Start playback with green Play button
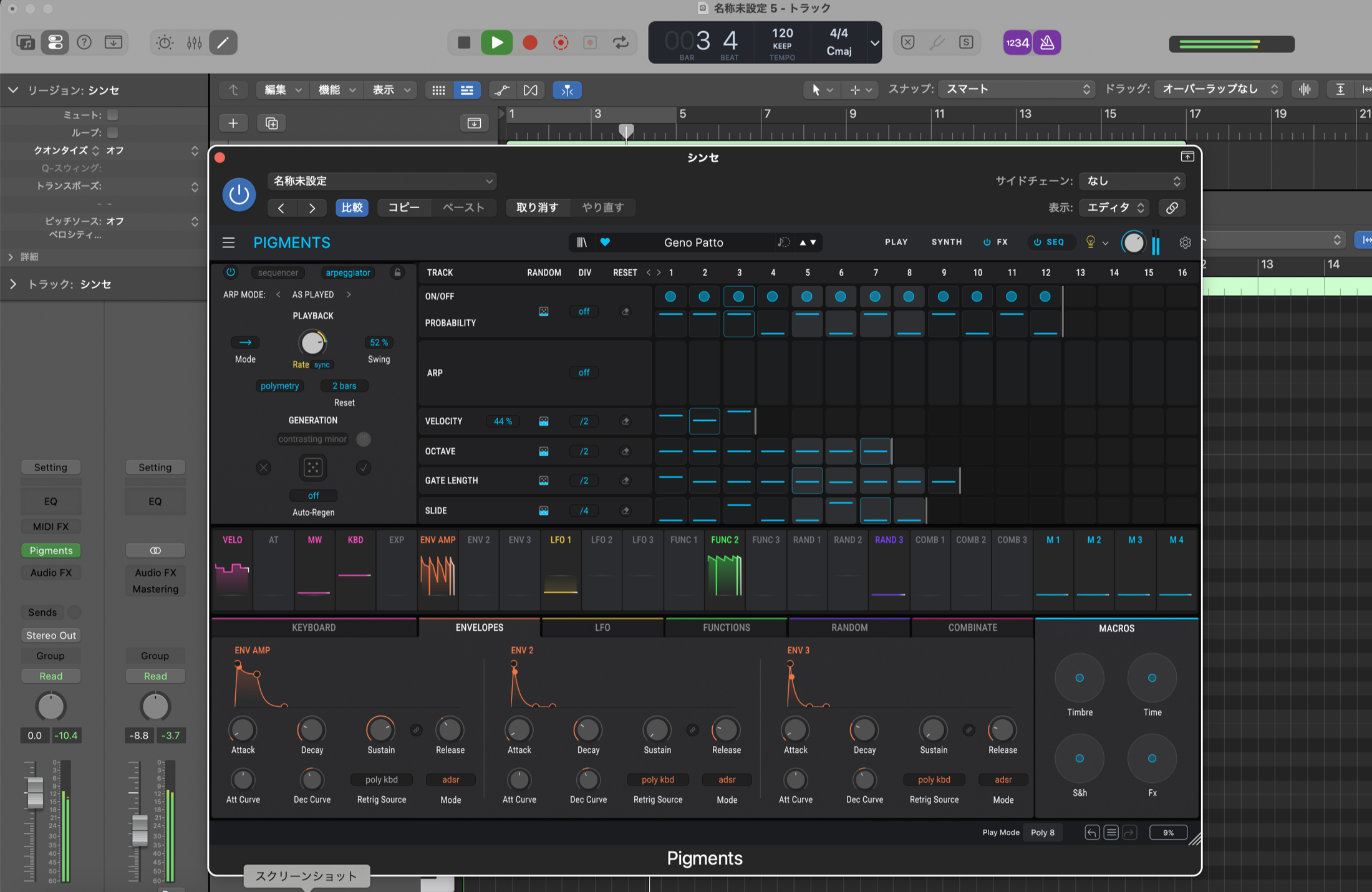1372x892 pixels. pyautogui.click(x=497, y=42)
